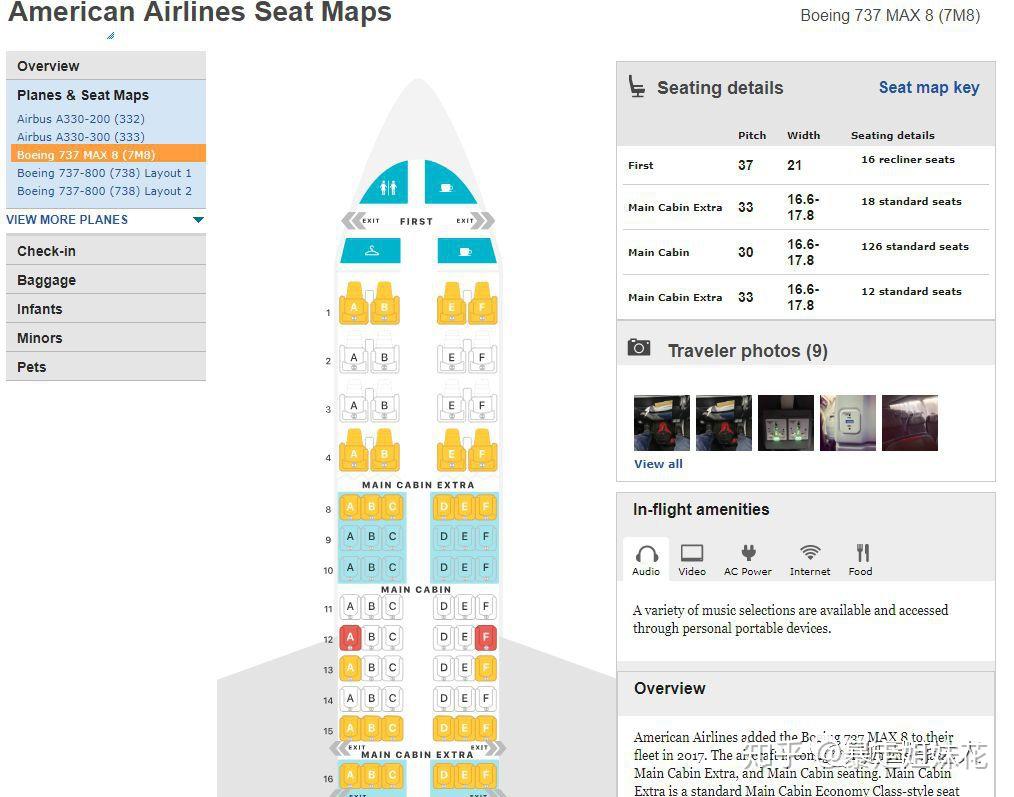The width and height of the screenshot is (1014, 797).
Task: Show Internet wifi amenity details
Action: click(810, 560)
